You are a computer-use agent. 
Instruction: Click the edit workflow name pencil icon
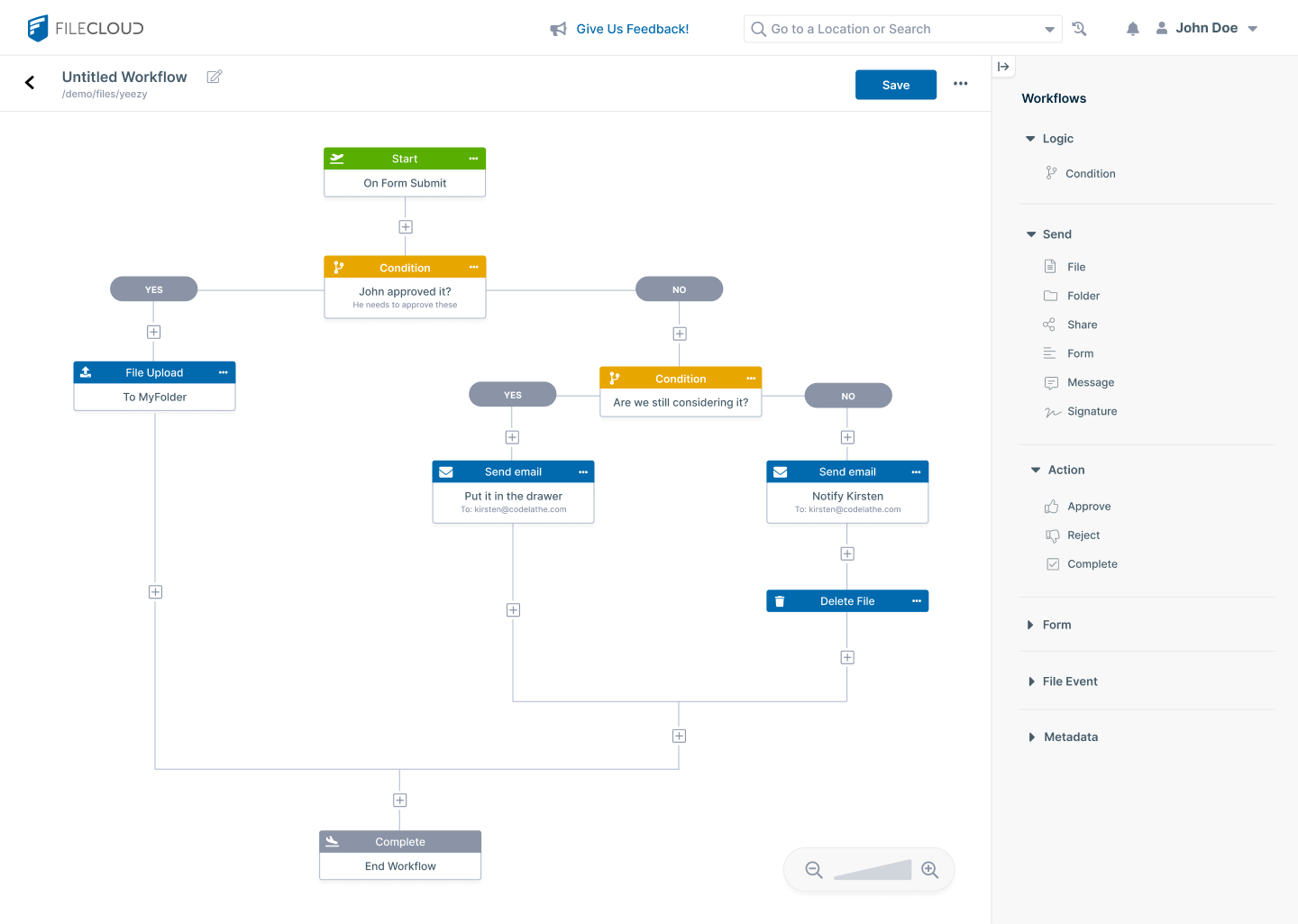pyautogui.click(x=214, y=78)
